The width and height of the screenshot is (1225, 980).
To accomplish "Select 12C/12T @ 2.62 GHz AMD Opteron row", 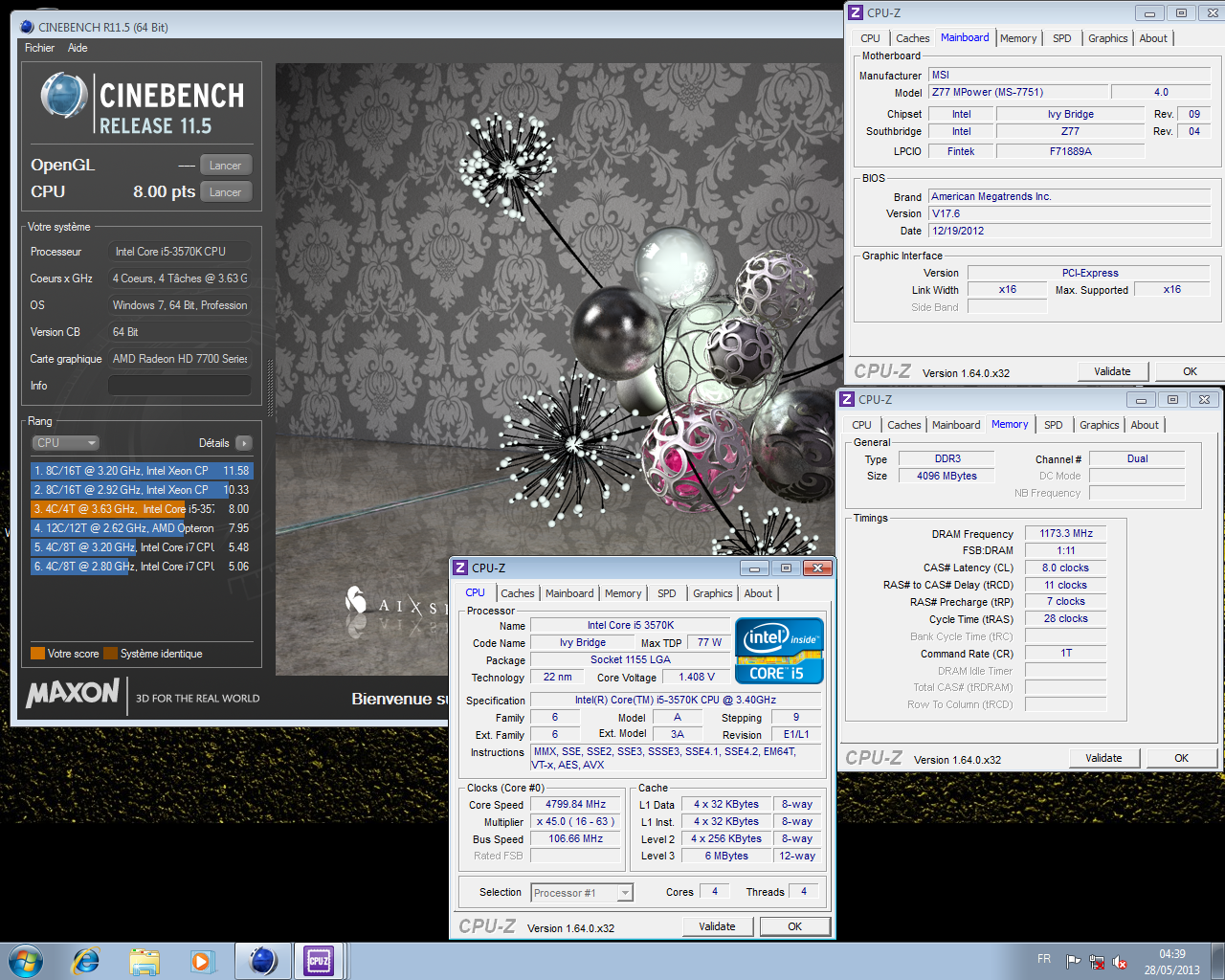I will point(142,528).
